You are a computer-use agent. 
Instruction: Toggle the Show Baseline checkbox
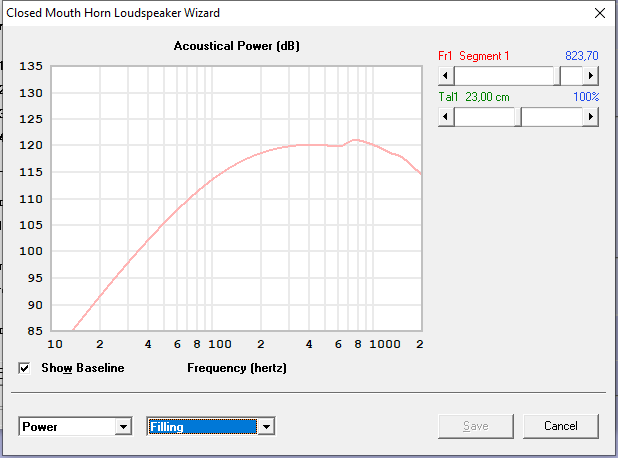pyautogui.click(x=24, y=368)
